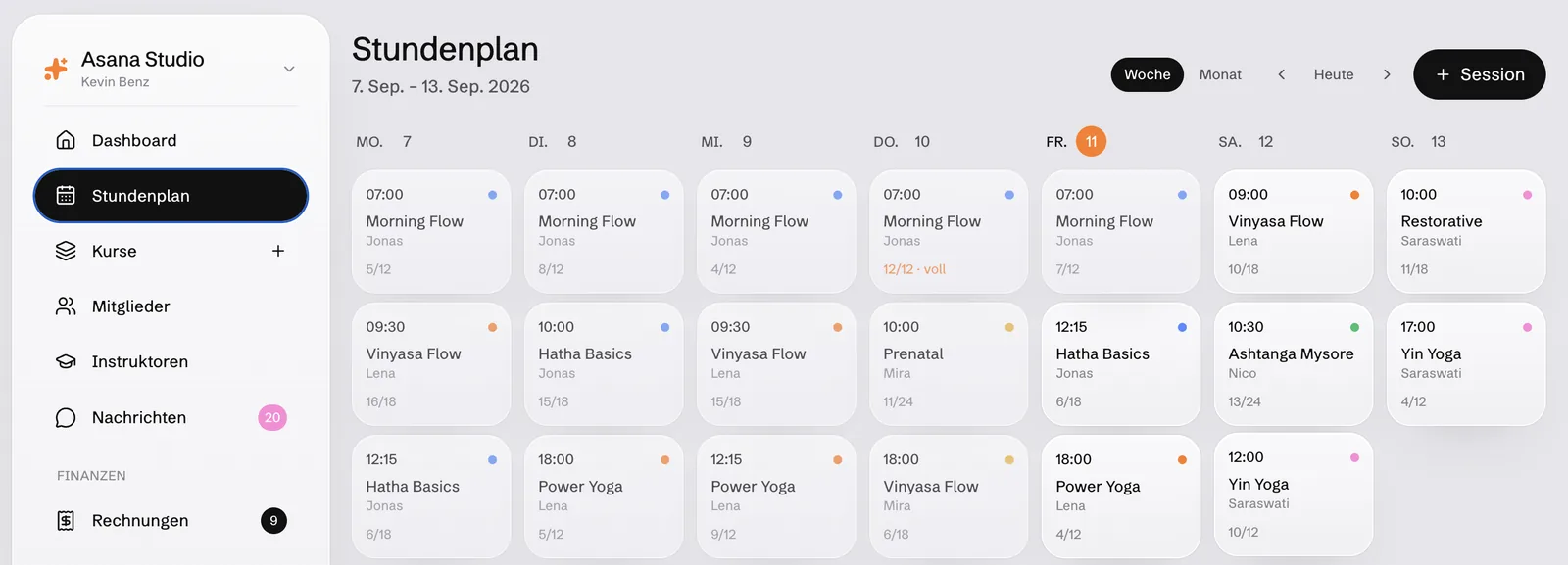Open the Instruktoren section
The image size is (1568, 565).
171,361
